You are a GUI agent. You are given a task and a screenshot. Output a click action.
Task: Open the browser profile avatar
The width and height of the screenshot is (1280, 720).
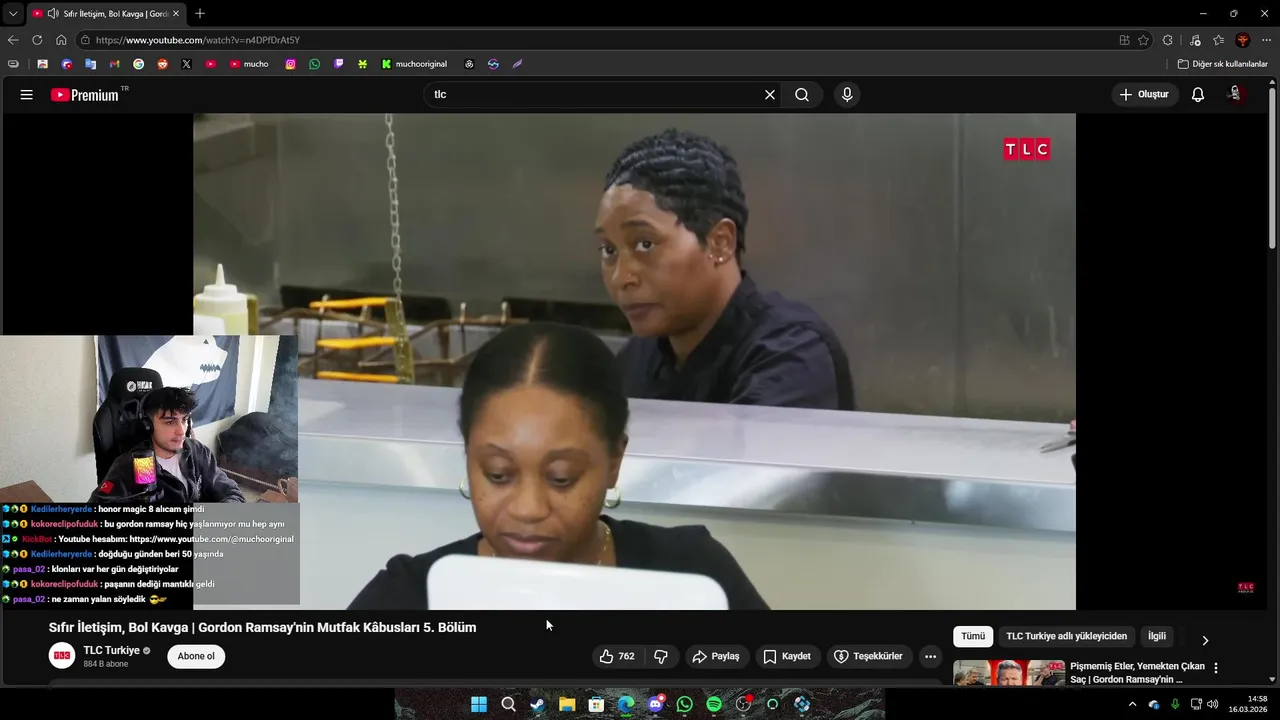pos(1243,40)
